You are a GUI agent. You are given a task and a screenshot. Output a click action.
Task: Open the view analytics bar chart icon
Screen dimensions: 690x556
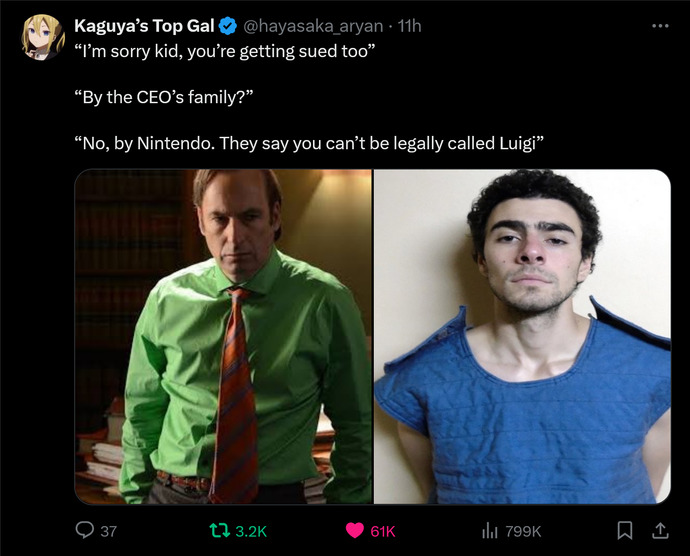490,530
